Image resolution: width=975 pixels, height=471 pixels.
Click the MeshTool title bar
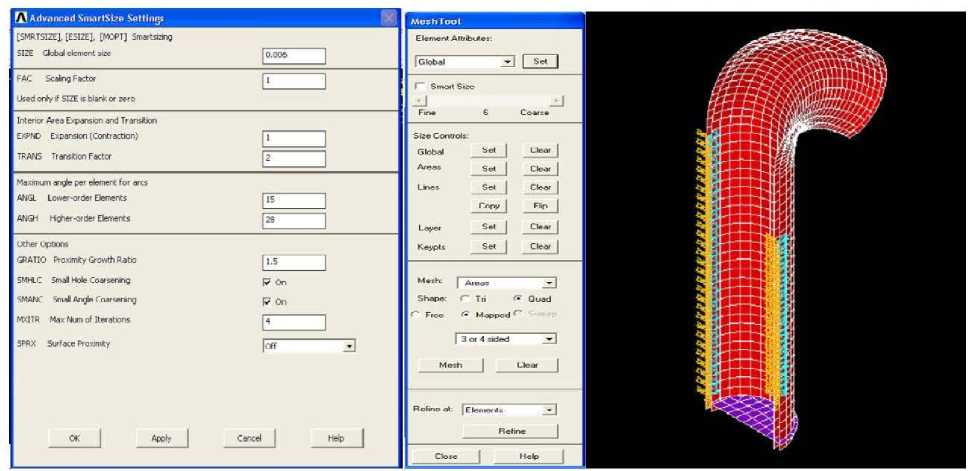495,21
